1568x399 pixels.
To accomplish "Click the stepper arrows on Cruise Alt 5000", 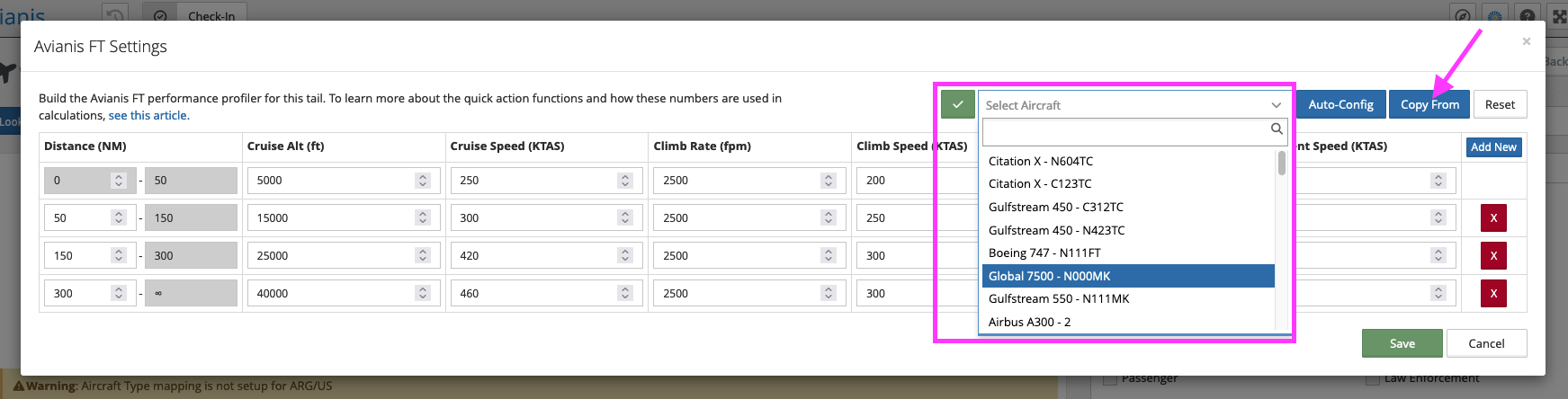I will [x=423, y=180].
